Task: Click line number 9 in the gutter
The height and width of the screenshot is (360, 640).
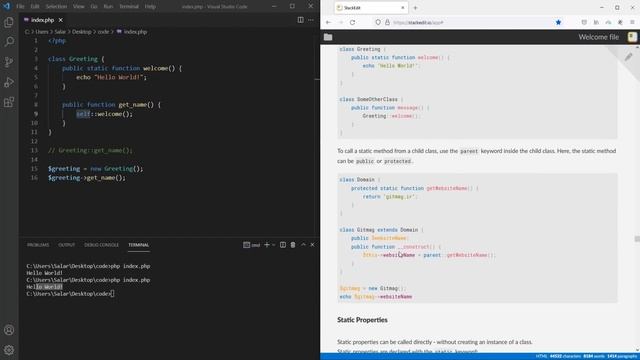Action: (36, 114)
